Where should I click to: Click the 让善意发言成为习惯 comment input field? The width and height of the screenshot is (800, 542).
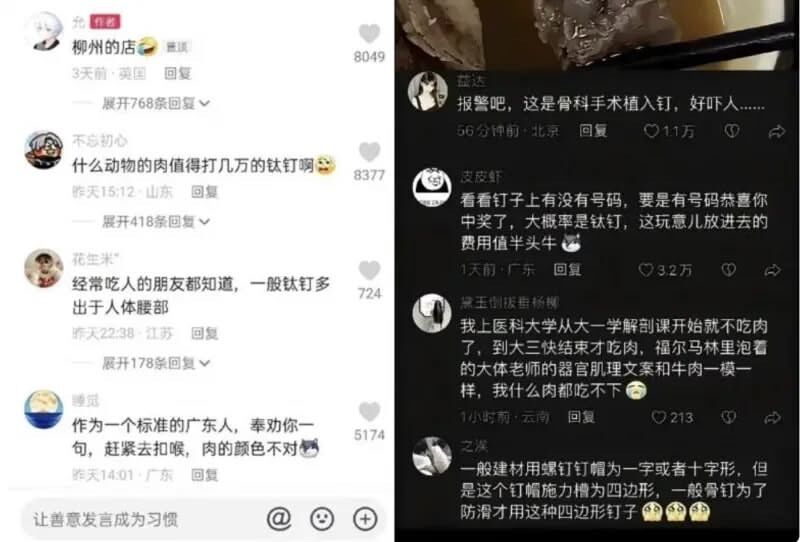pyautogui.click(x=143, y=519)
